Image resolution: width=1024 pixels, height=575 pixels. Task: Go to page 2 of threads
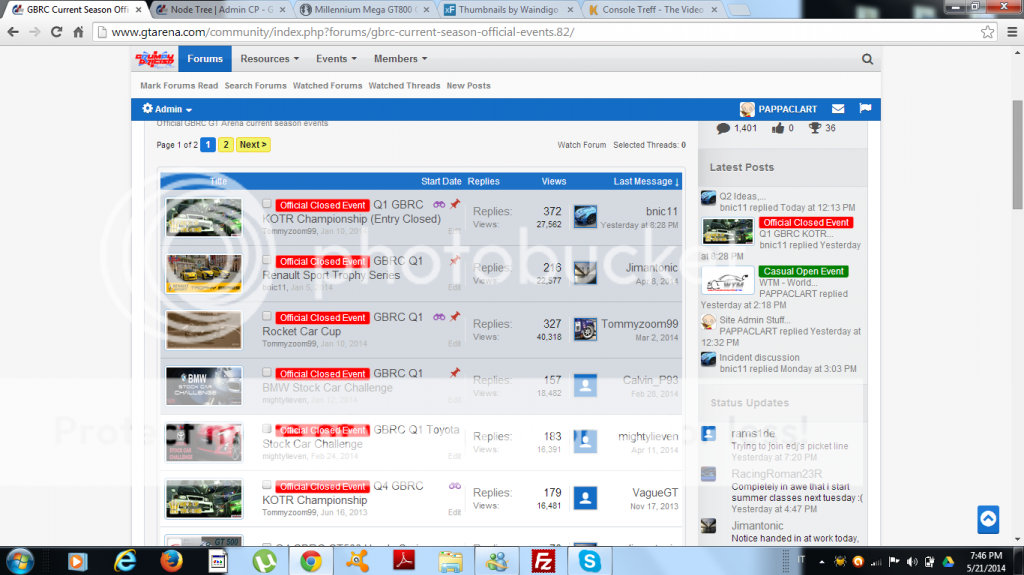(x=226, y=144)
